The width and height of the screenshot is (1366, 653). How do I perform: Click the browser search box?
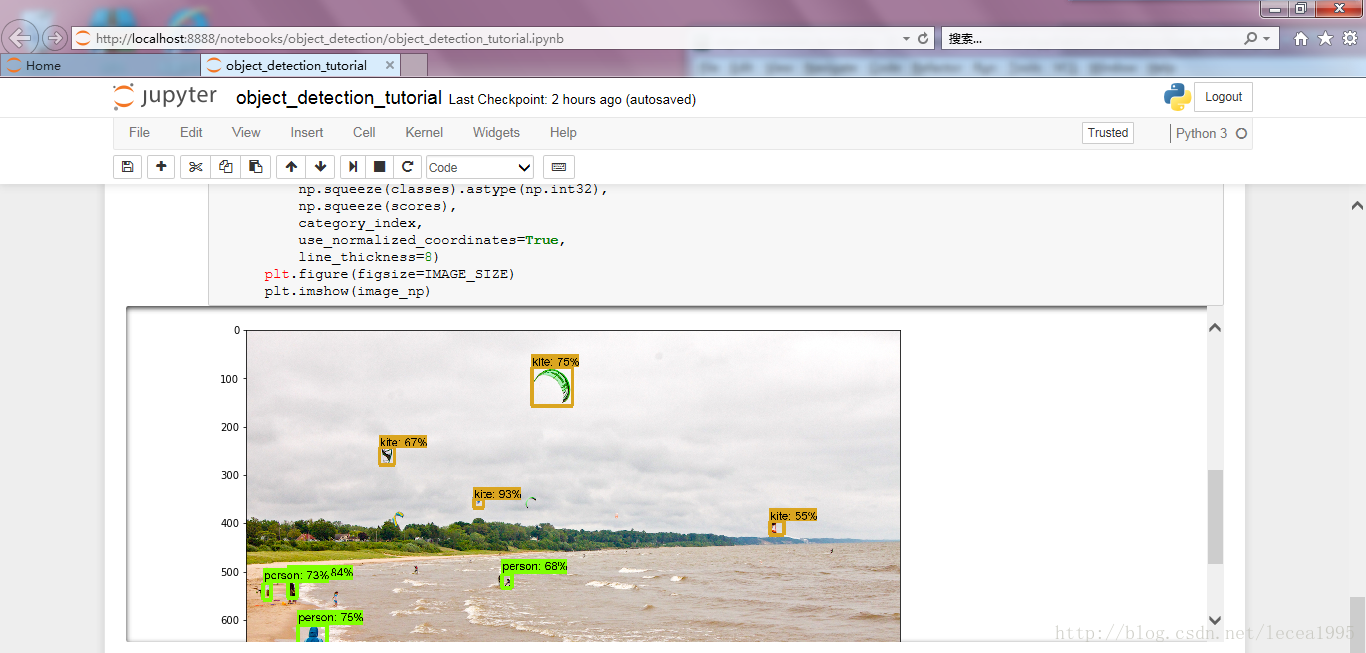tap(1092, 38)
